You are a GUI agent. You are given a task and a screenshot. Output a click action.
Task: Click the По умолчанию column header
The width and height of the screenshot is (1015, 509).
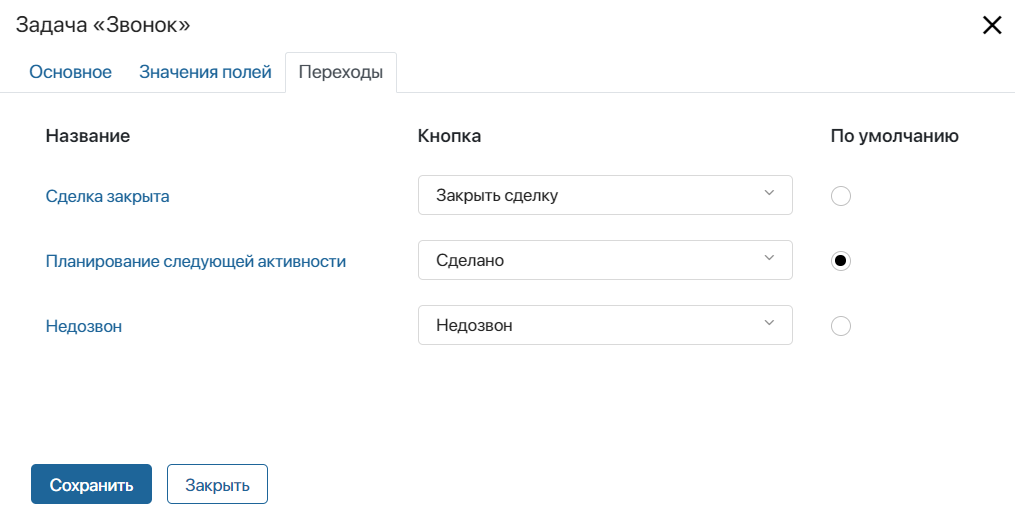tap(895, 136)
